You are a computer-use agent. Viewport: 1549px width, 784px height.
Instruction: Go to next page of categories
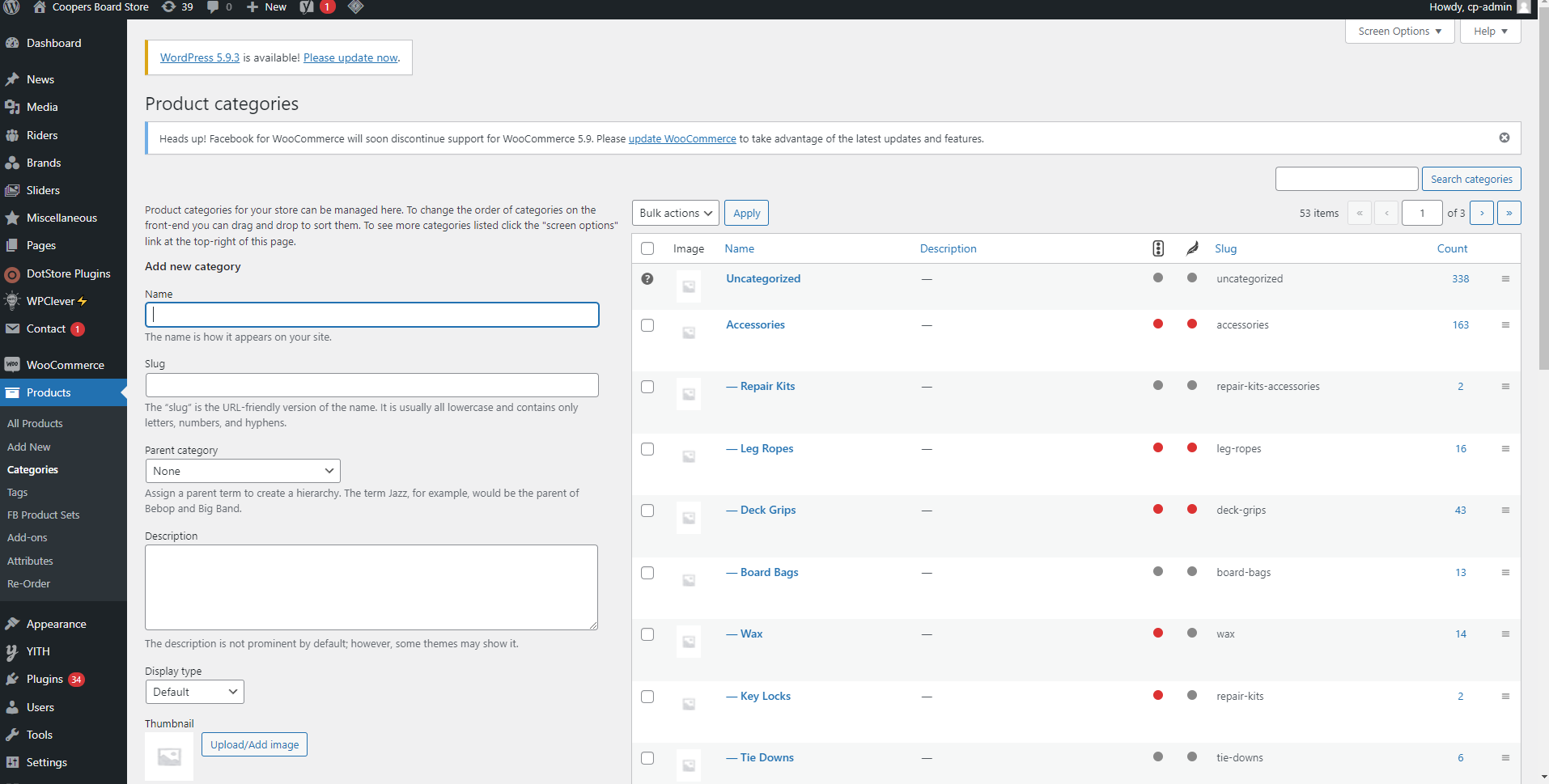pyautogui.click(x=1482, y=213)
